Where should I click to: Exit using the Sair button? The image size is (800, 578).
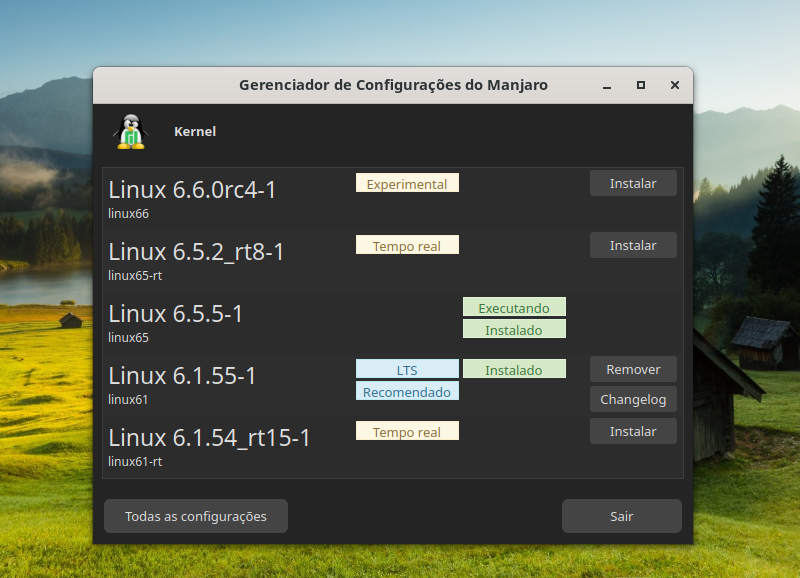[x=621, y=516]
